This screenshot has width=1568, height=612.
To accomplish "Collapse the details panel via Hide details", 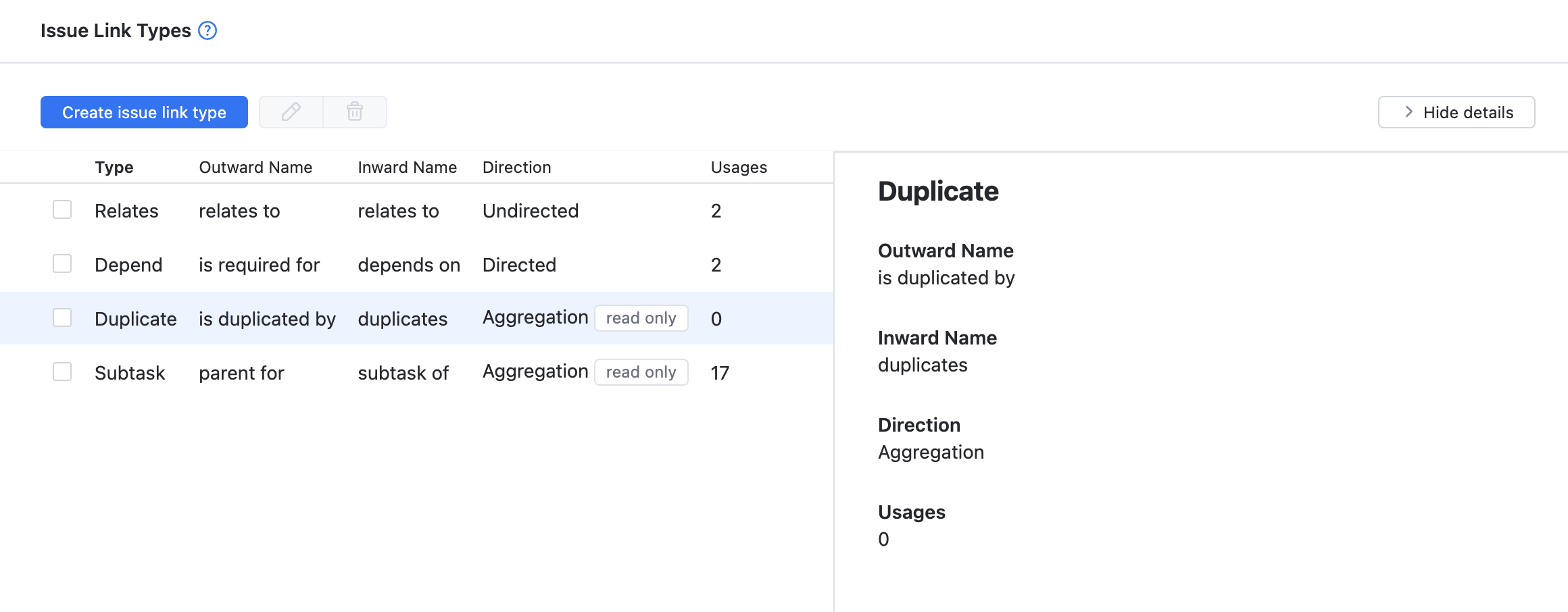I will (1456, 112).
